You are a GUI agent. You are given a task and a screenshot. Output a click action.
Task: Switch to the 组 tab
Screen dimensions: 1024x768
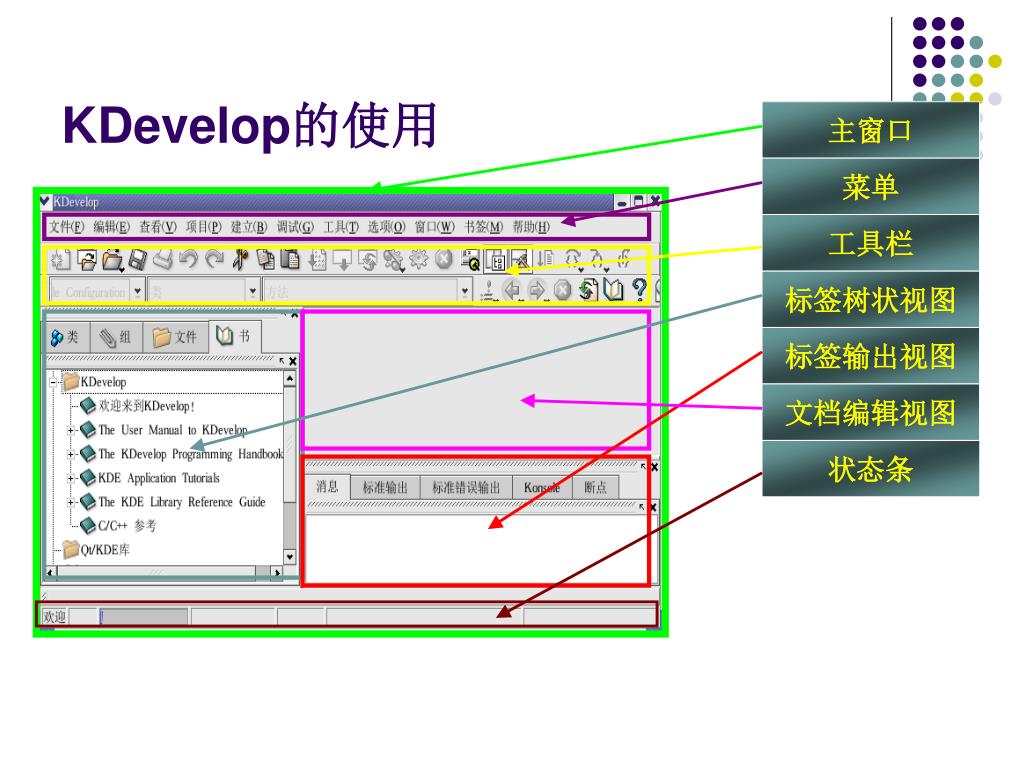(x=116, y=337)
